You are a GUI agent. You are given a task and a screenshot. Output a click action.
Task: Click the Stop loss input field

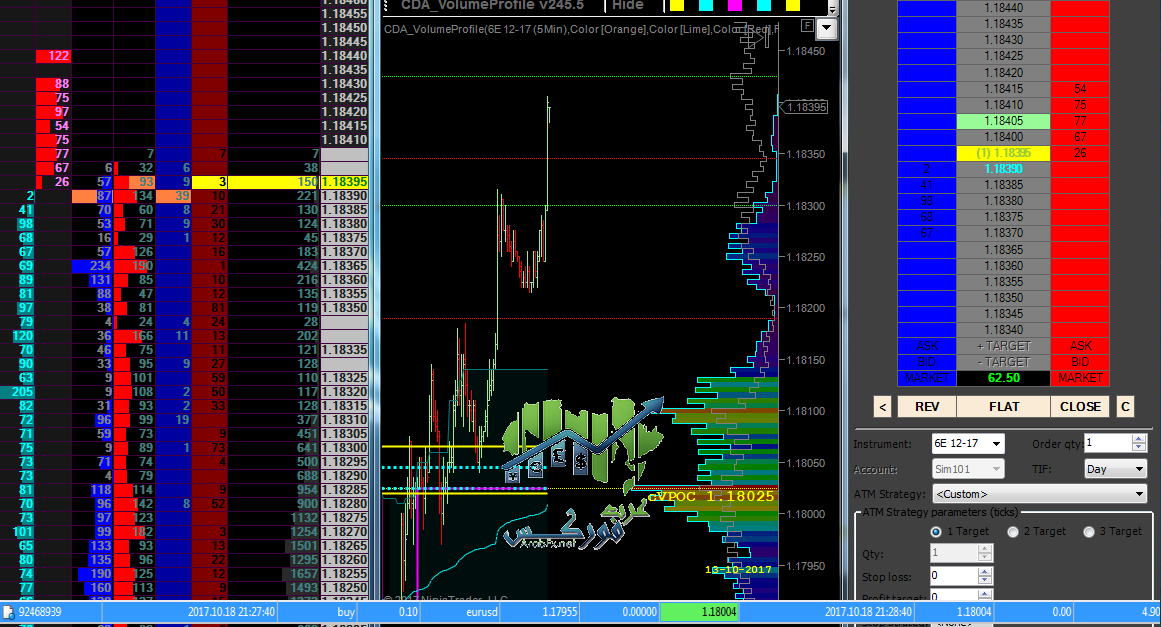[954, 575]
